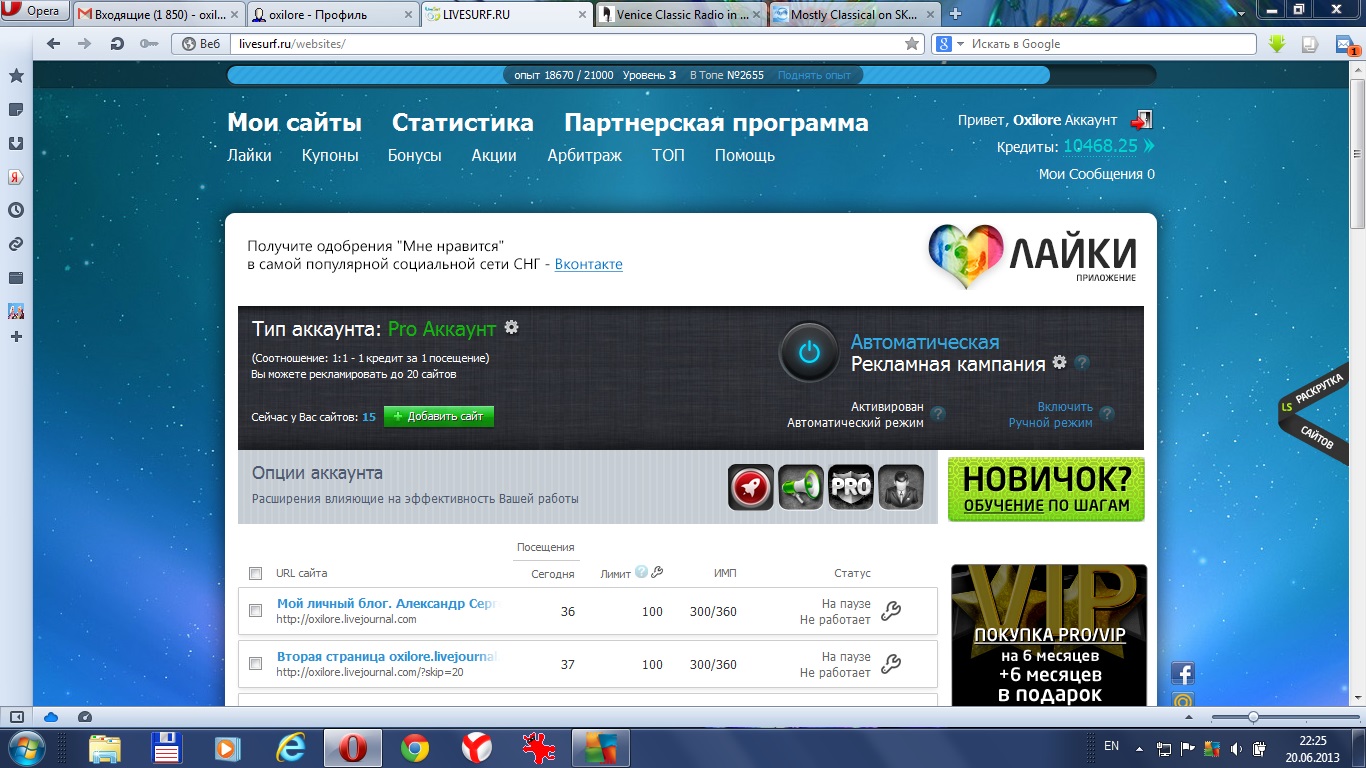1366x768 pixels.
Task: Tick checkbox for Мой личный блог row
Action: click(x=255, y=610)
